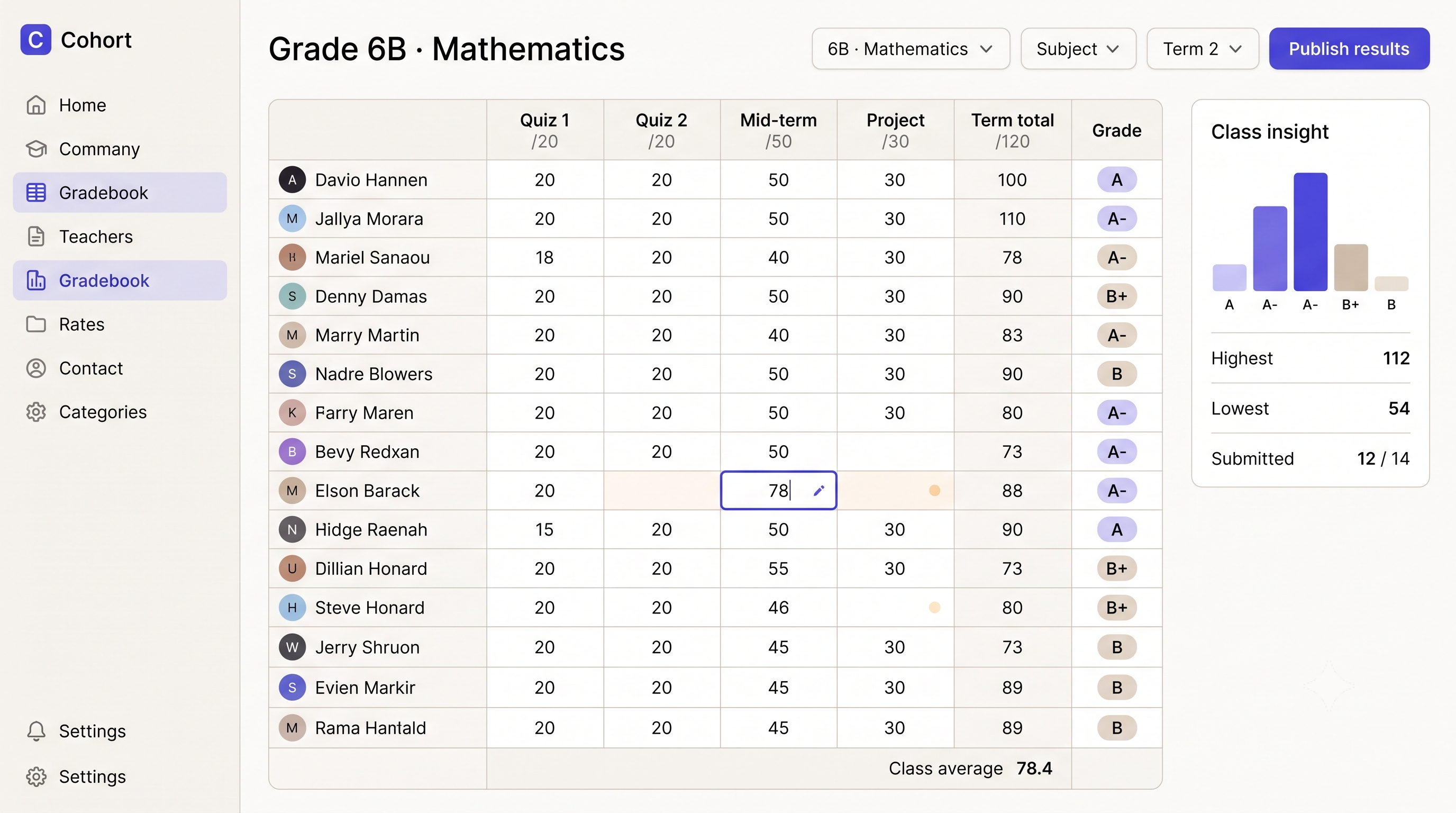This screenshot has width=1456, height=813.
Task: Click the folder icon beside Rates
Action: click(36, 324)
